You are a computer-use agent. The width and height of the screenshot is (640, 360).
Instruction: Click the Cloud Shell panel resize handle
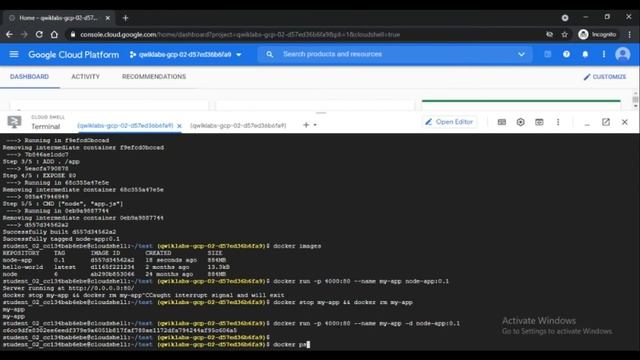pos(321,113)
